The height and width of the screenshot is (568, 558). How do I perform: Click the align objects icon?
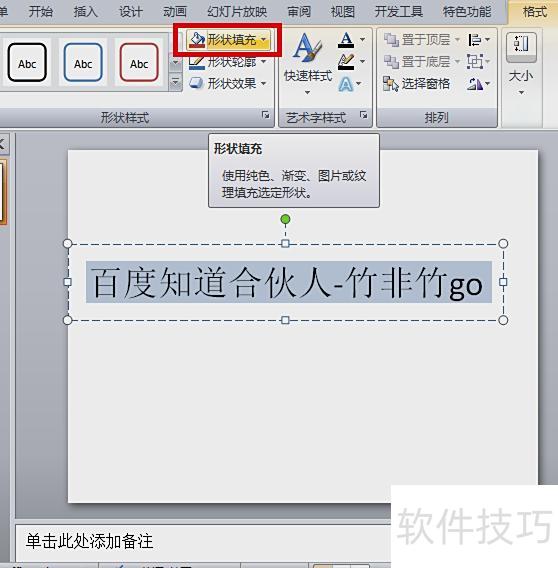pyautogui.click(x=475, y=39)
